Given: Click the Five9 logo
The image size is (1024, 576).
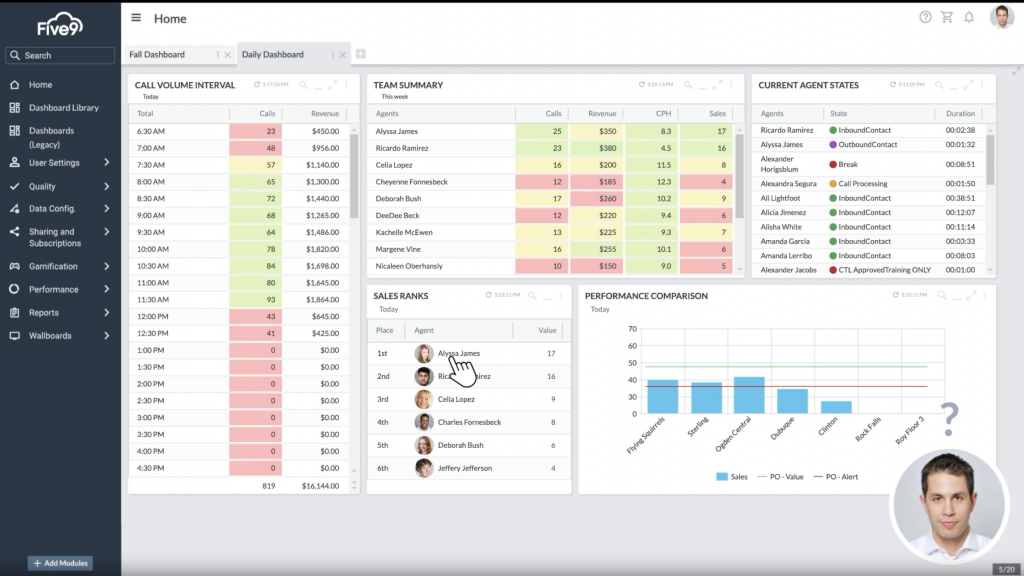Looking at the screenshot, I should click(x=59, y=20).
